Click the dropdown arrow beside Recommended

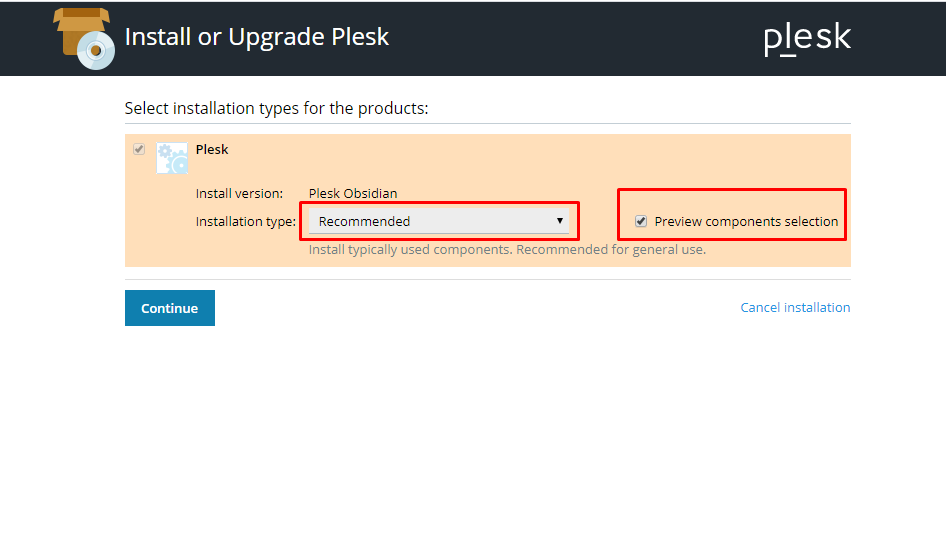(559, 221)
